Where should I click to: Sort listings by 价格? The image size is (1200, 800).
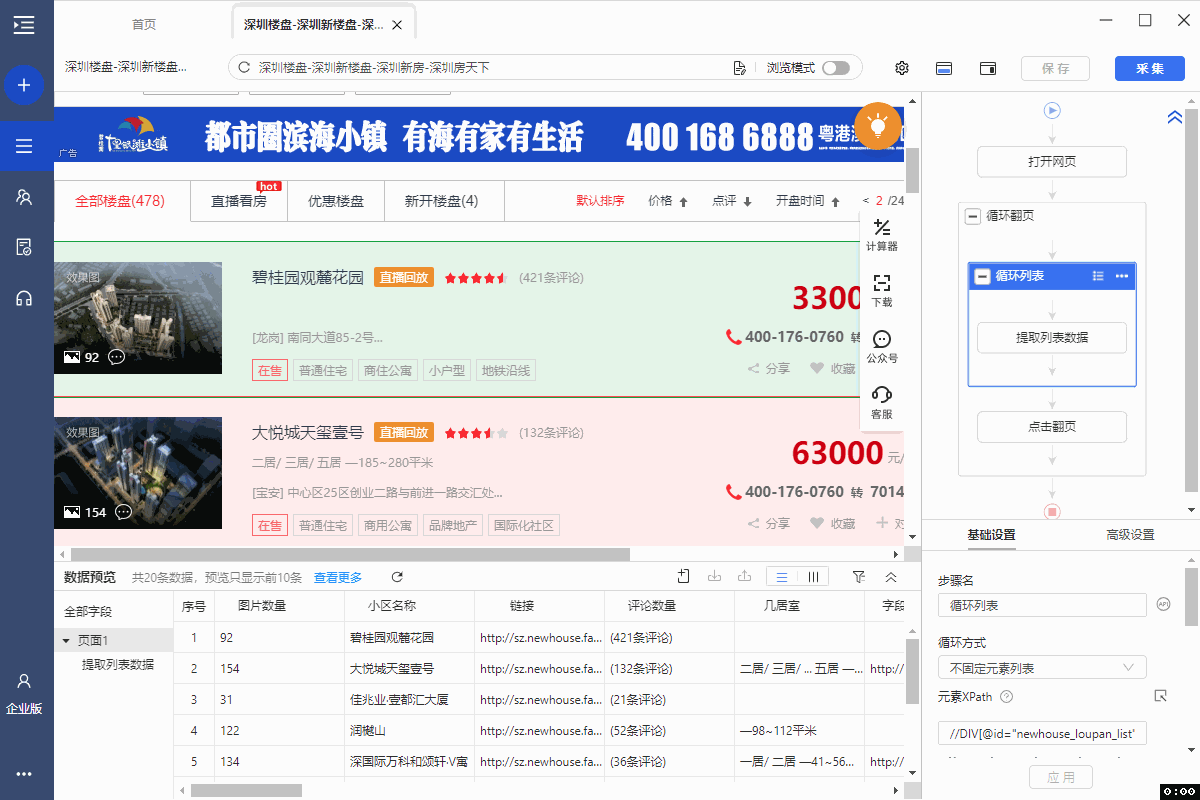(668, 201)
